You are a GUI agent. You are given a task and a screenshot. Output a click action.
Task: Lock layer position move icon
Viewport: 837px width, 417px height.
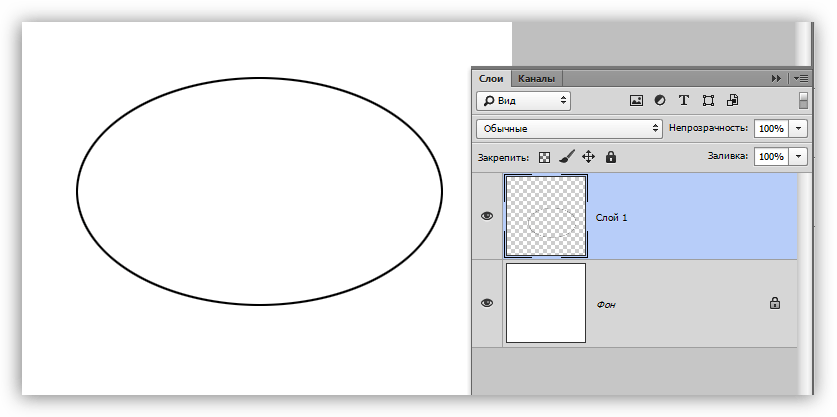[588, 157]
